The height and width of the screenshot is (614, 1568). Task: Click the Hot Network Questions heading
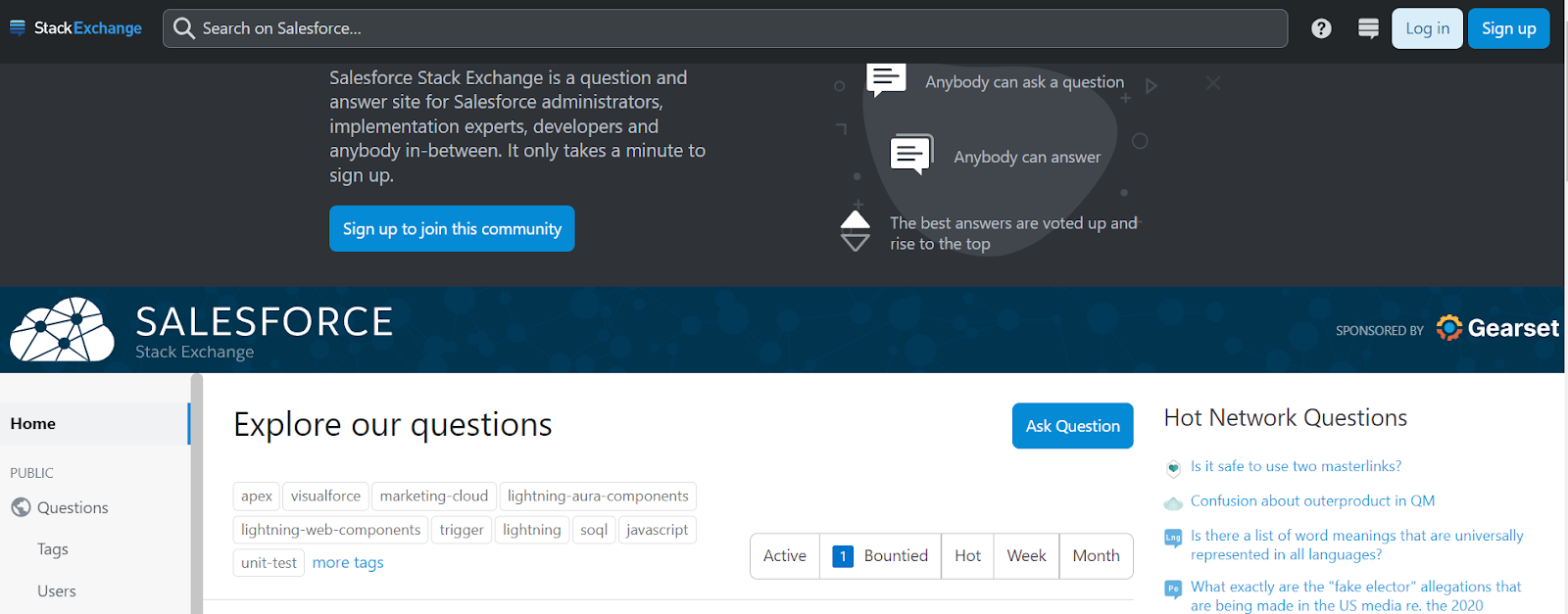click(x=1285, y=418)
